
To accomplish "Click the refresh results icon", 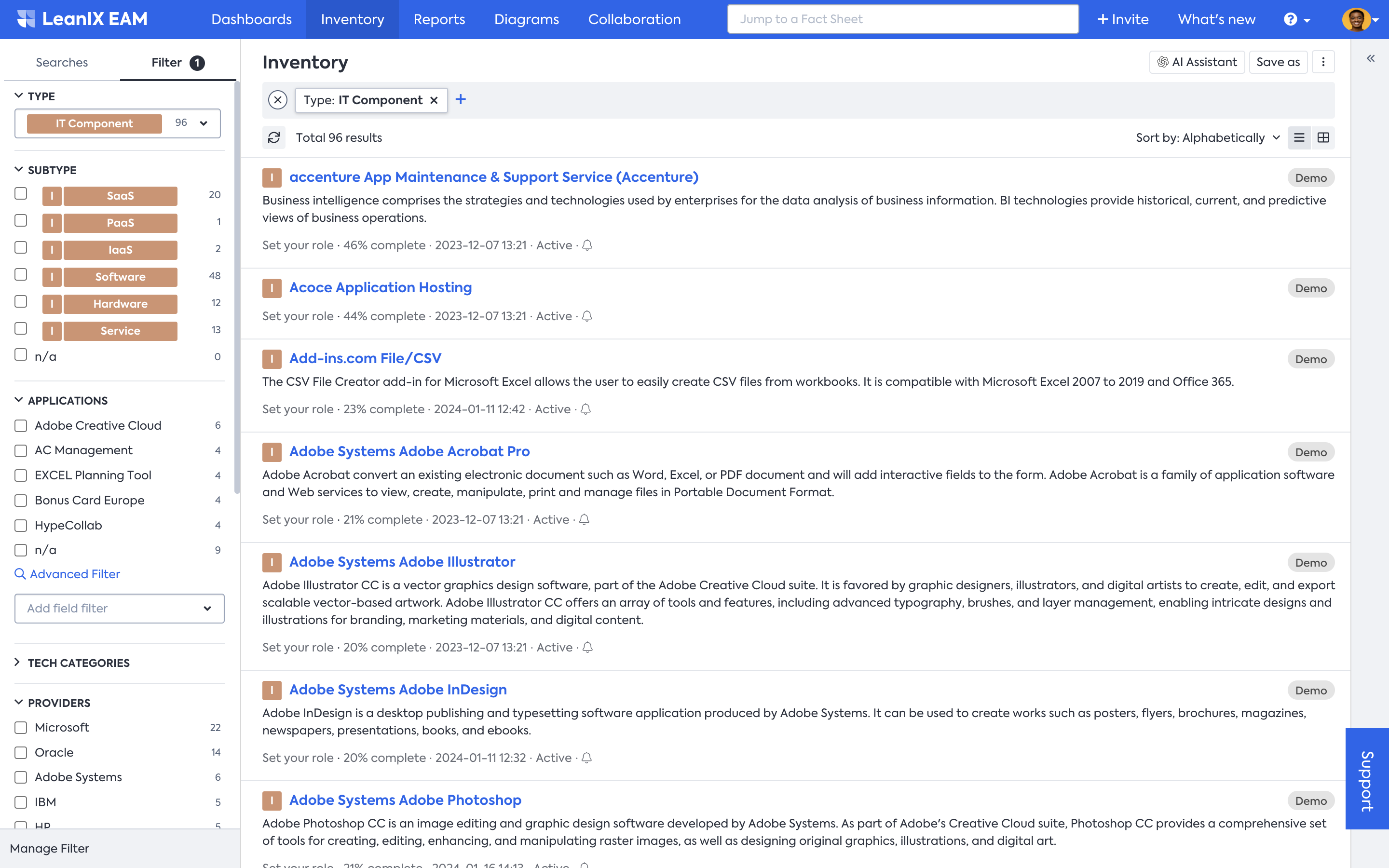I will 274,138.
